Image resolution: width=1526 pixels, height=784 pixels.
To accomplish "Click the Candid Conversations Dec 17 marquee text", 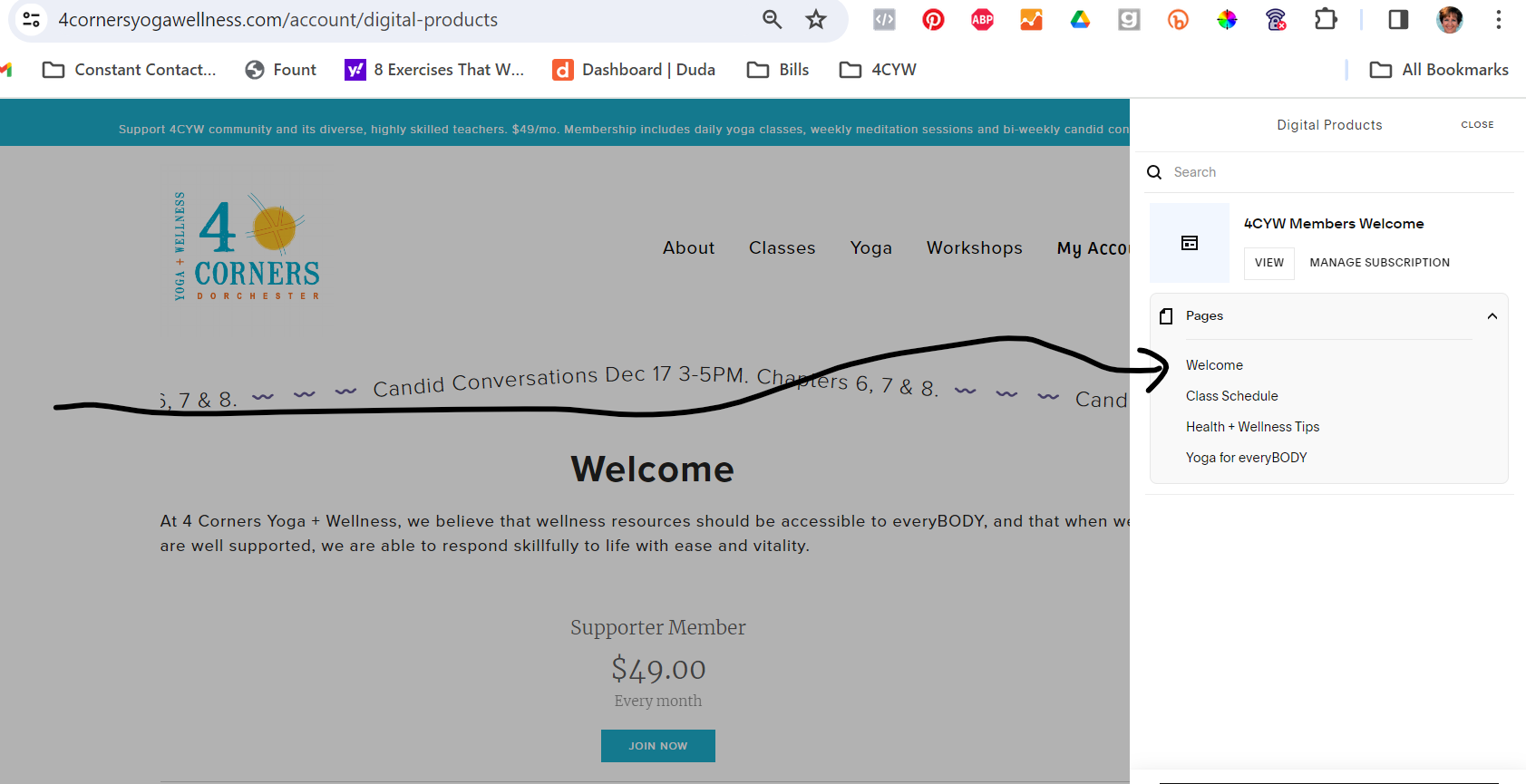I will pyautogui.click(x=560, y=381).
